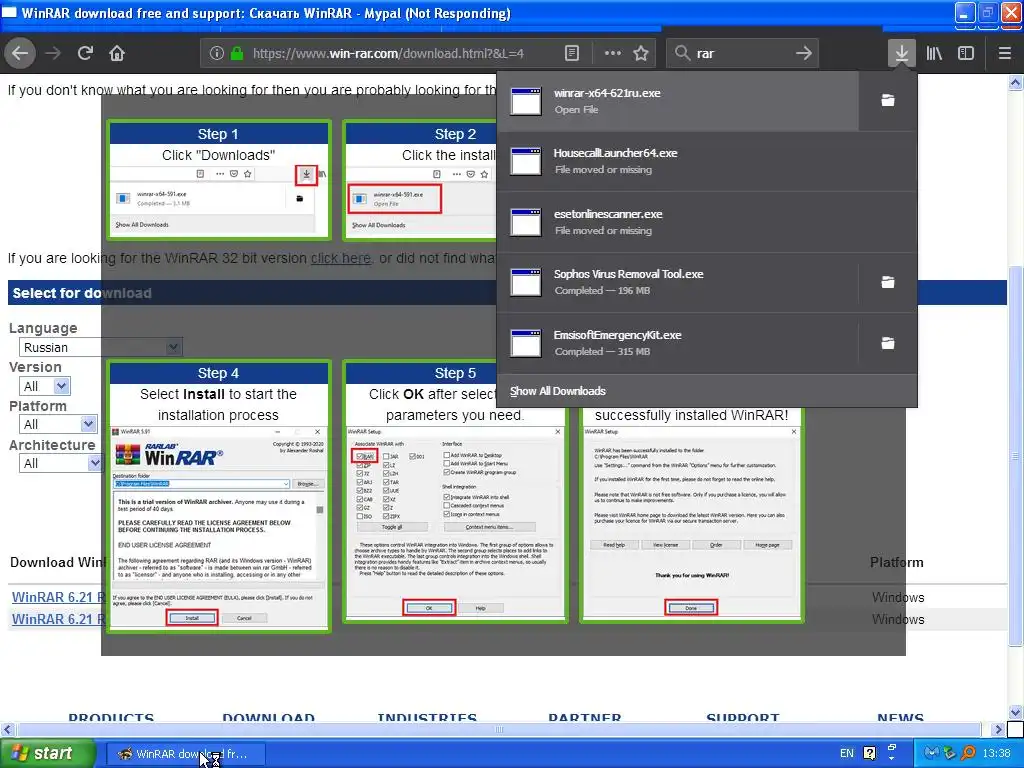
Task: Open the Library toolbar icon
Action: point(934,53)
